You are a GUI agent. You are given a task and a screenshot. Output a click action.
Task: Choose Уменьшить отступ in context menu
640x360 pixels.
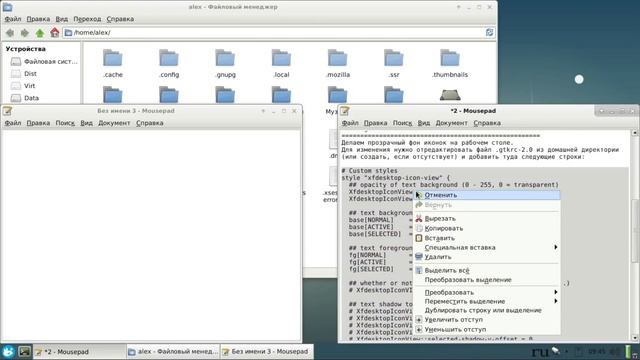tap(487, 329)
